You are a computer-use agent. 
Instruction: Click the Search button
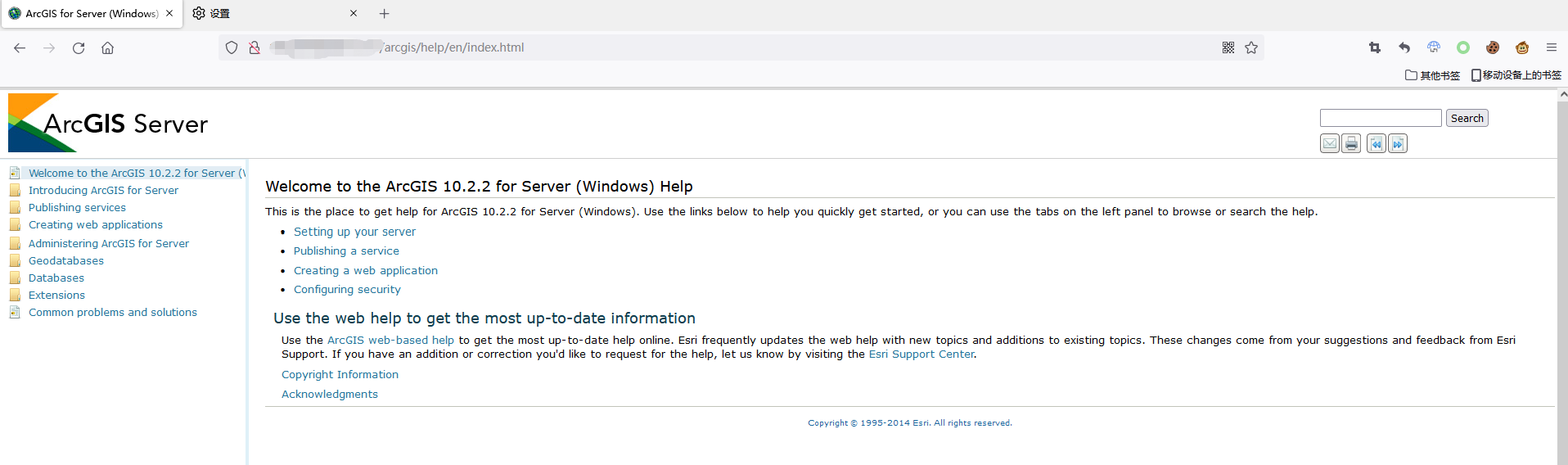1467,118
